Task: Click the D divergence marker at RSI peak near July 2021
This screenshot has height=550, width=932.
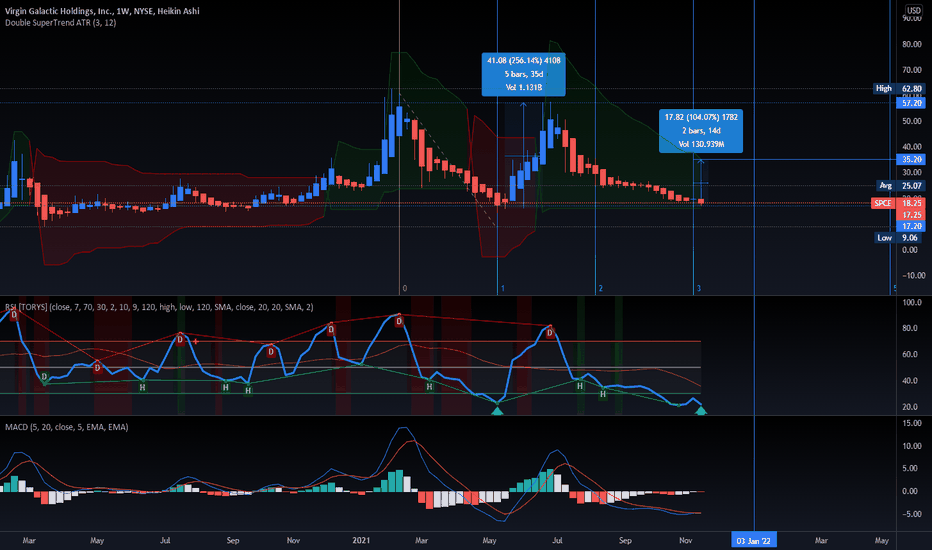Action: (550, 333)
